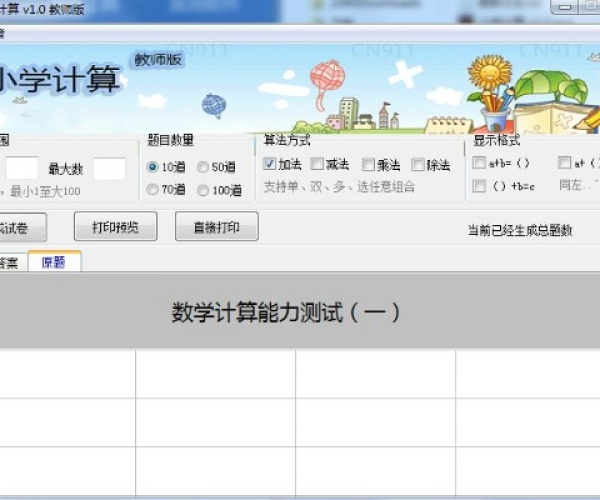Switch to the 原题 tab
This screenshot has width=600, height=500.
(54, 262)
